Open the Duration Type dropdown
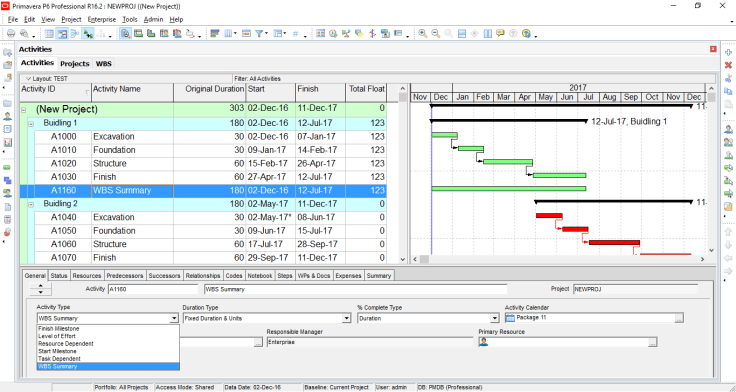The image size is (736, 392). (x=346, y=318)
